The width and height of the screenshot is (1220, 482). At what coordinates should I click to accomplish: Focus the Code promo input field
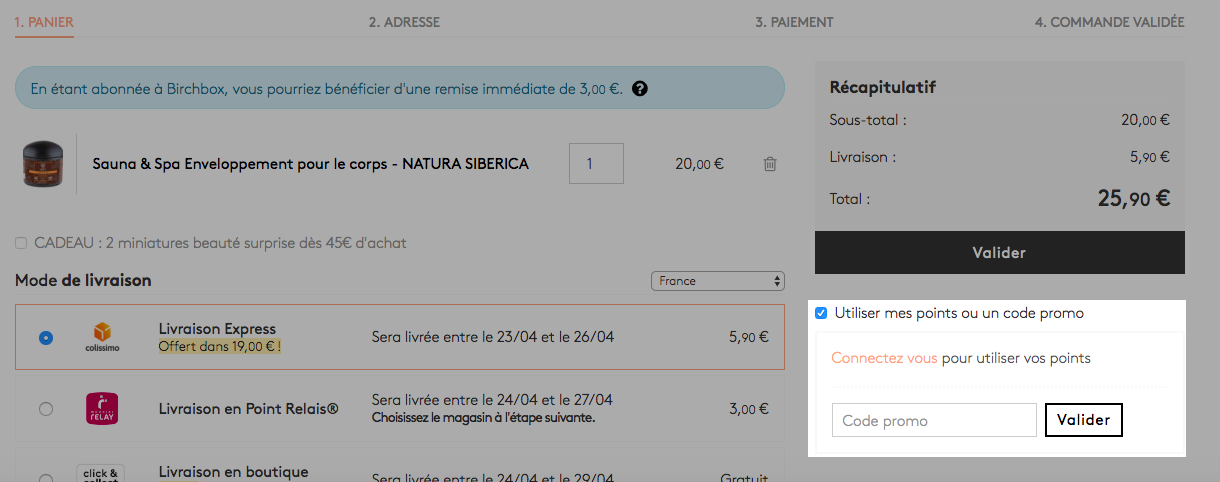coord(934,420)
